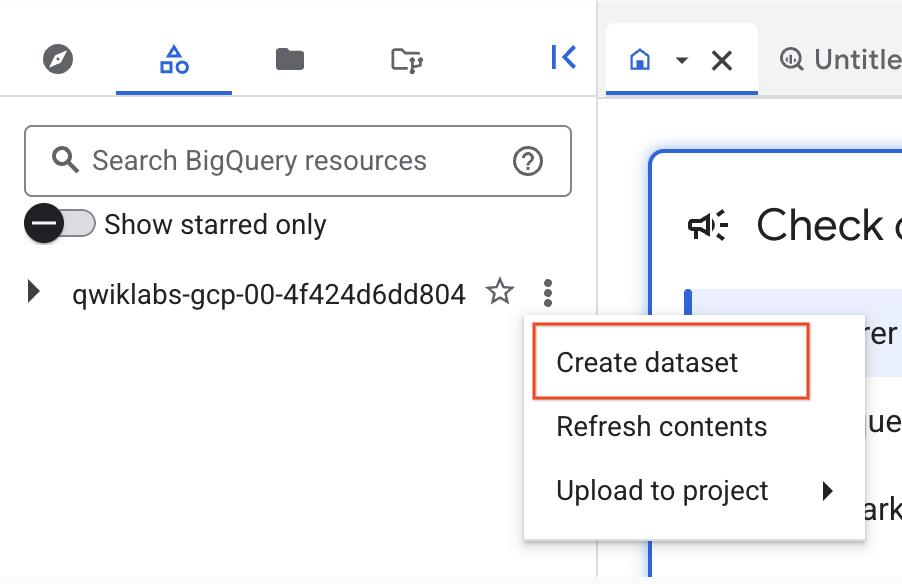Close the Home tab

pyautogui.click(x=721, y=60)
